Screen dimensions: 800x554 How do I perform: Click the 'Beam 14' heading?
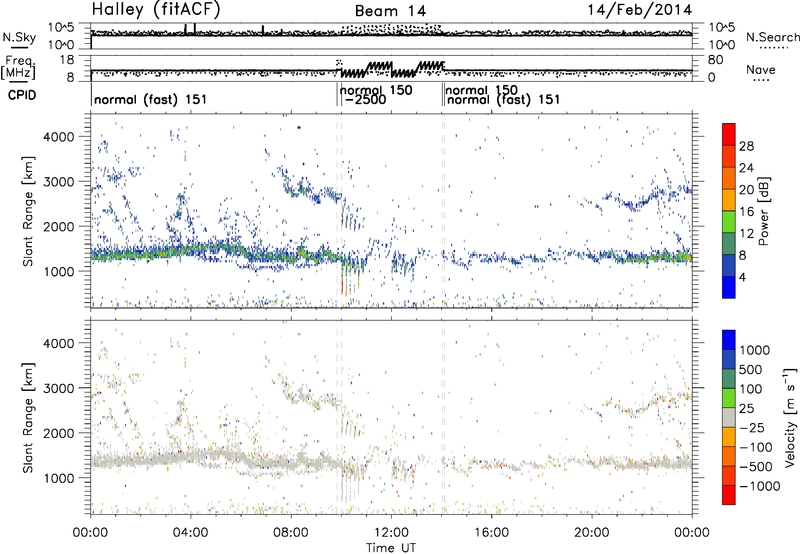390,11
